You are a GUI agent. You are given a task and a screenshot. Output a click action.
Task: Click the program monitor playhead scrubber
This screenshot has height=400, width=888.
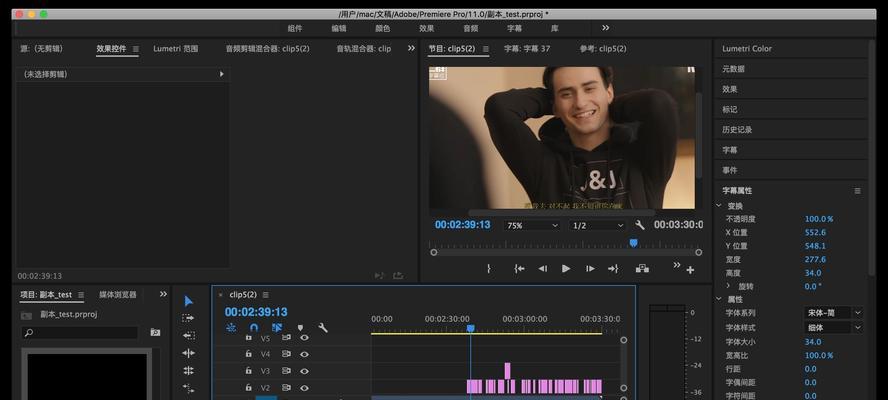coord(633,242)
